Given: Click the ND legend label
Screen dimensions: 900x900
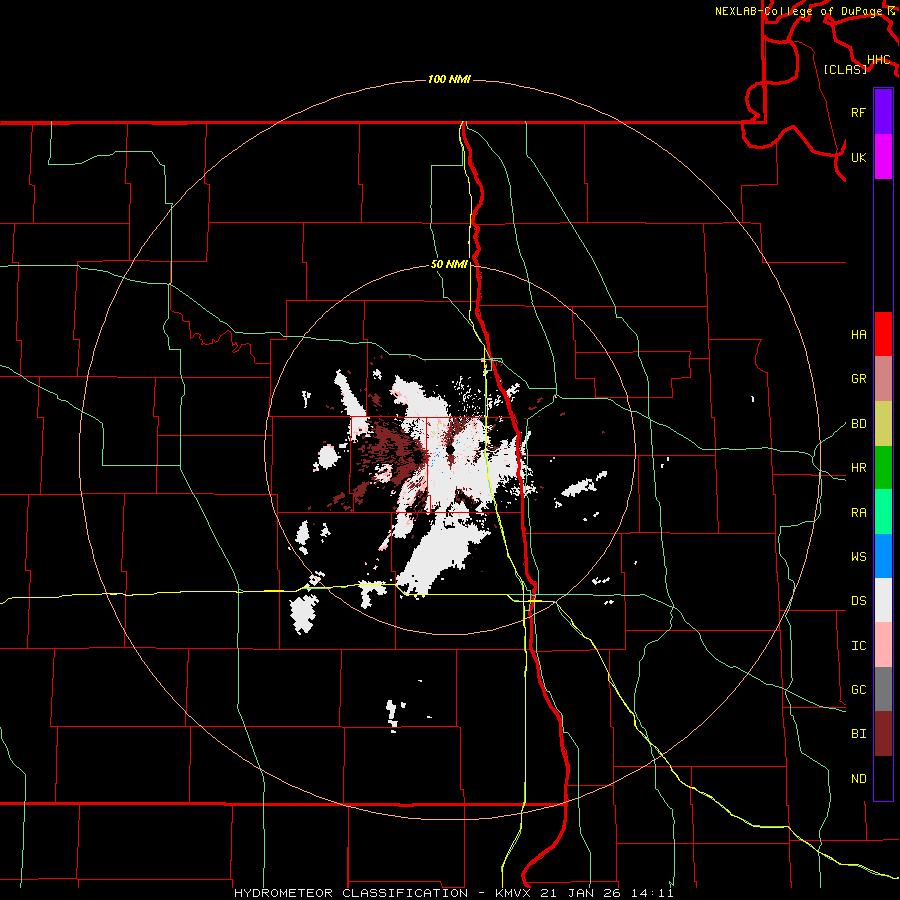Looking at the screenshot, I should 859,779.
